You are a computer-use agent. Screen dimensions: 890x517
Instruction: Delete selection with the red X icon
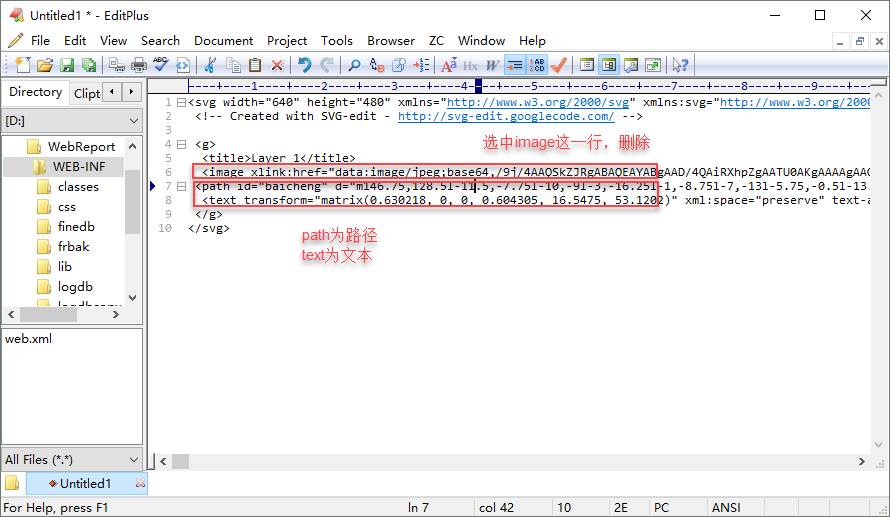tap(277, 65)
